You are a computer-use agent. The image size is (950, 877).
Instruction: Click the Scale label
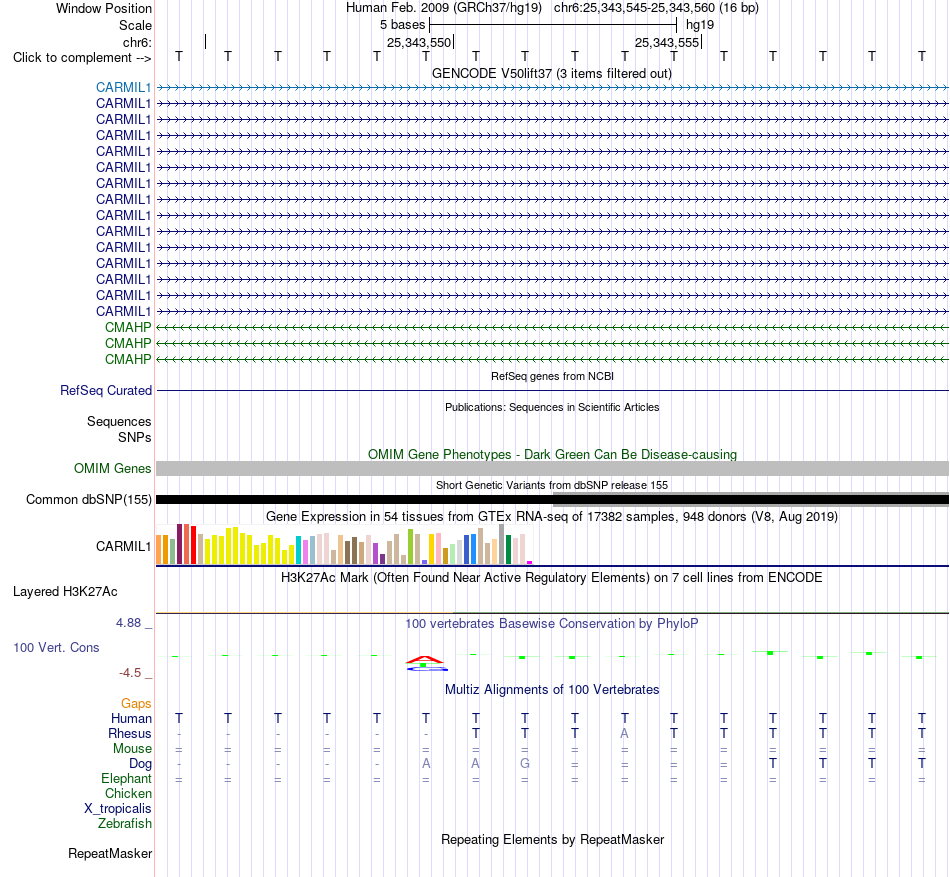click(135, 25)
